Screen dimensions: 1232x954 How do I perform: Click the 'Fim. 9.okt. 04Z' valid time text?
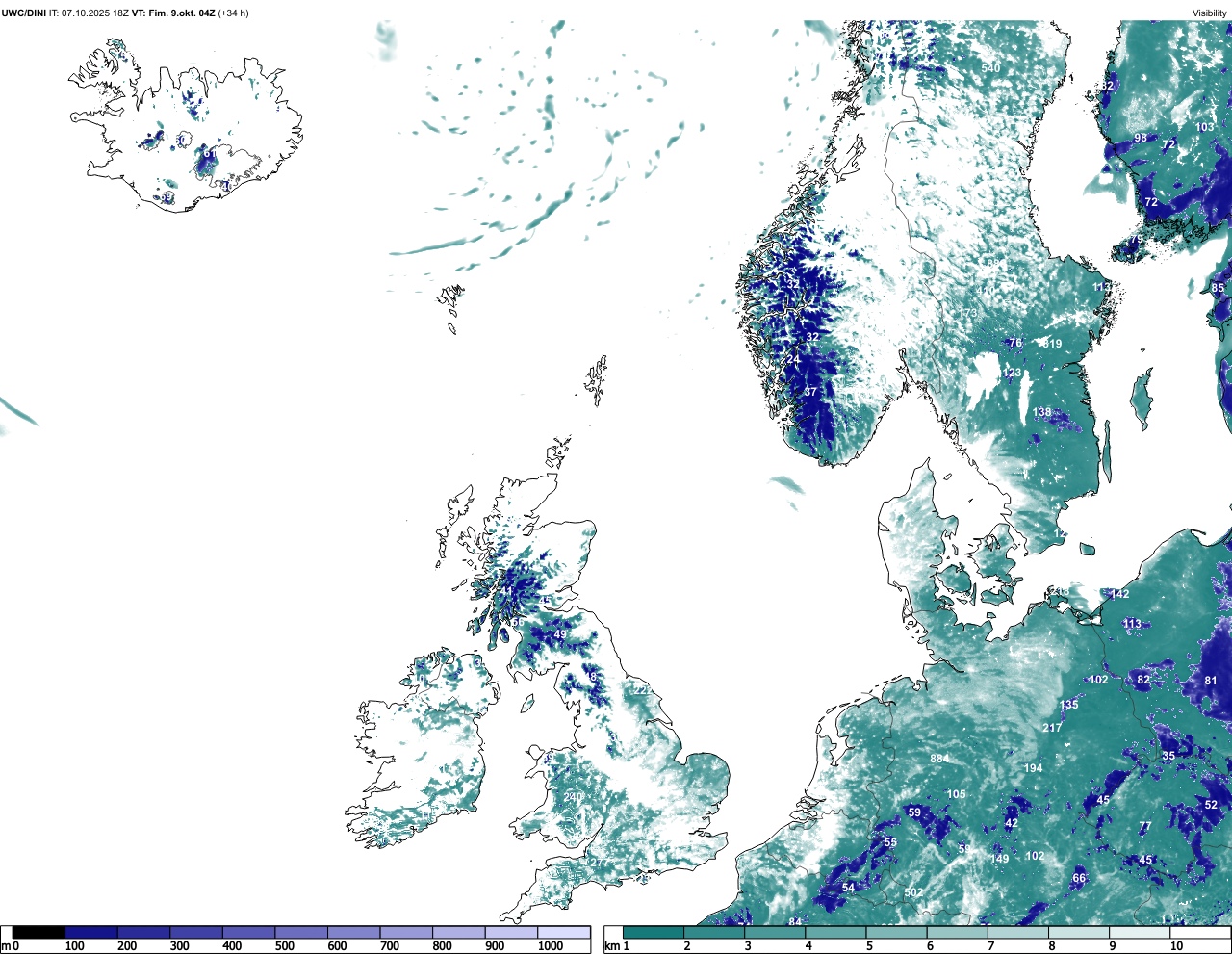point(182,13)
